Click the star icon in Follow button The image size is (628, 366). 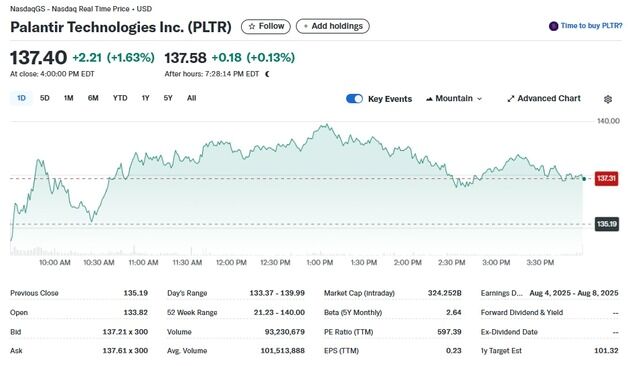tap(252, 26)
